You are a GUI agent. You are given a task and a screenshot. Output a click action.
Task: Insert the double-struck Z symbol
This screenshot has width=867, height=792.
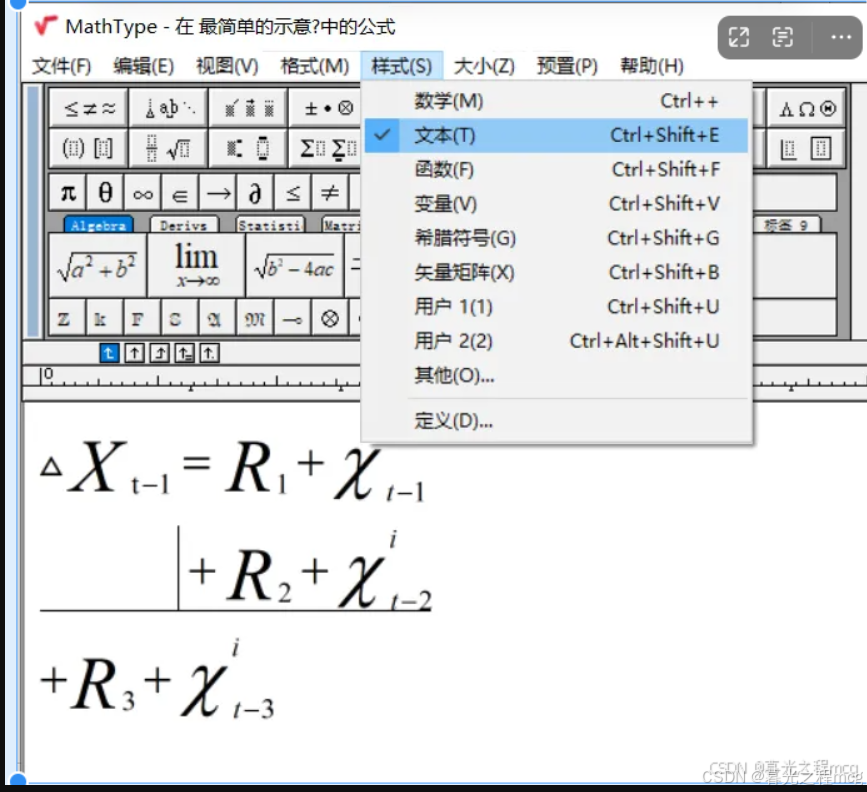pyautogui.click(x=67, y=318)
